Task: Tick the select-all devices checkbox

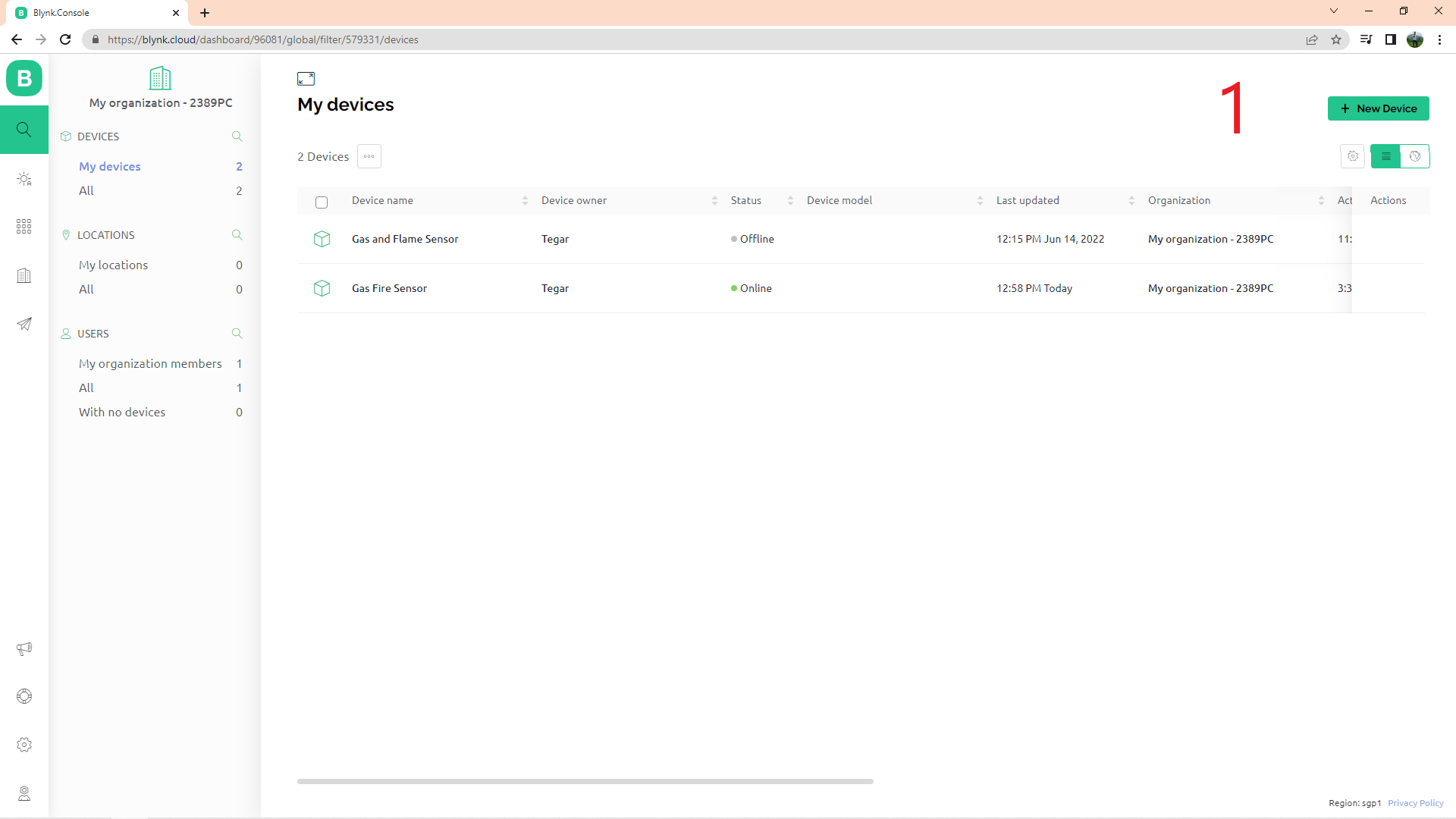Action: tap(322, 202)
